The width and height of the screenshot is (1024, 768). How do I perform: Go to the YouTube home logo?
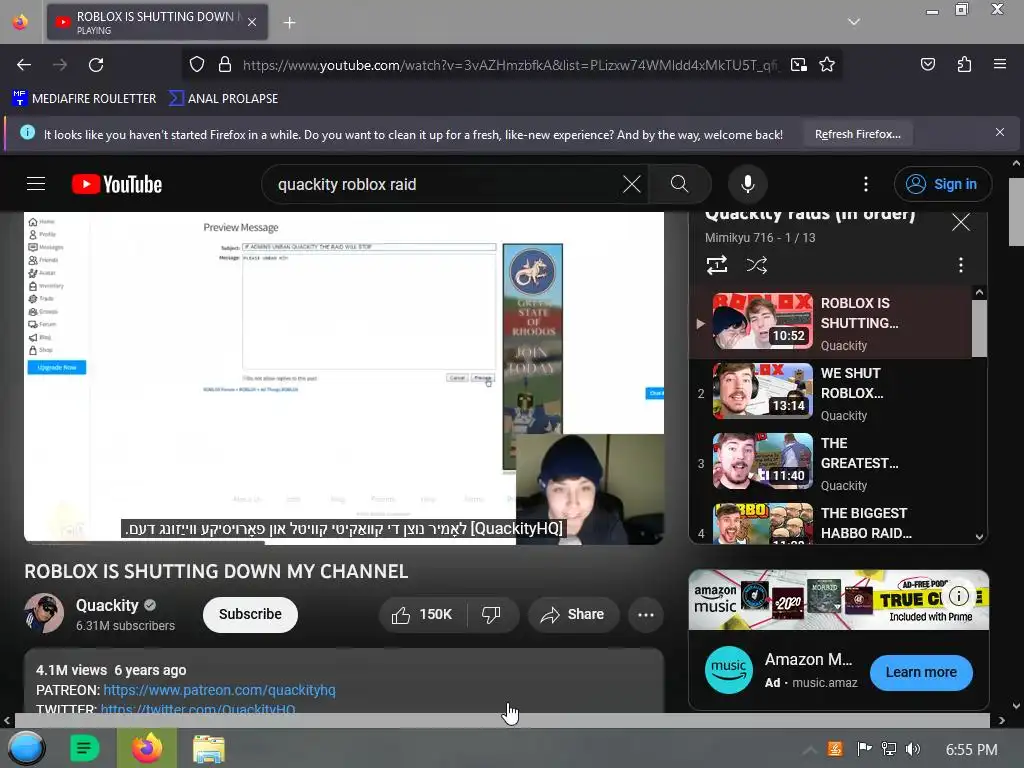(x=117, y=184)
